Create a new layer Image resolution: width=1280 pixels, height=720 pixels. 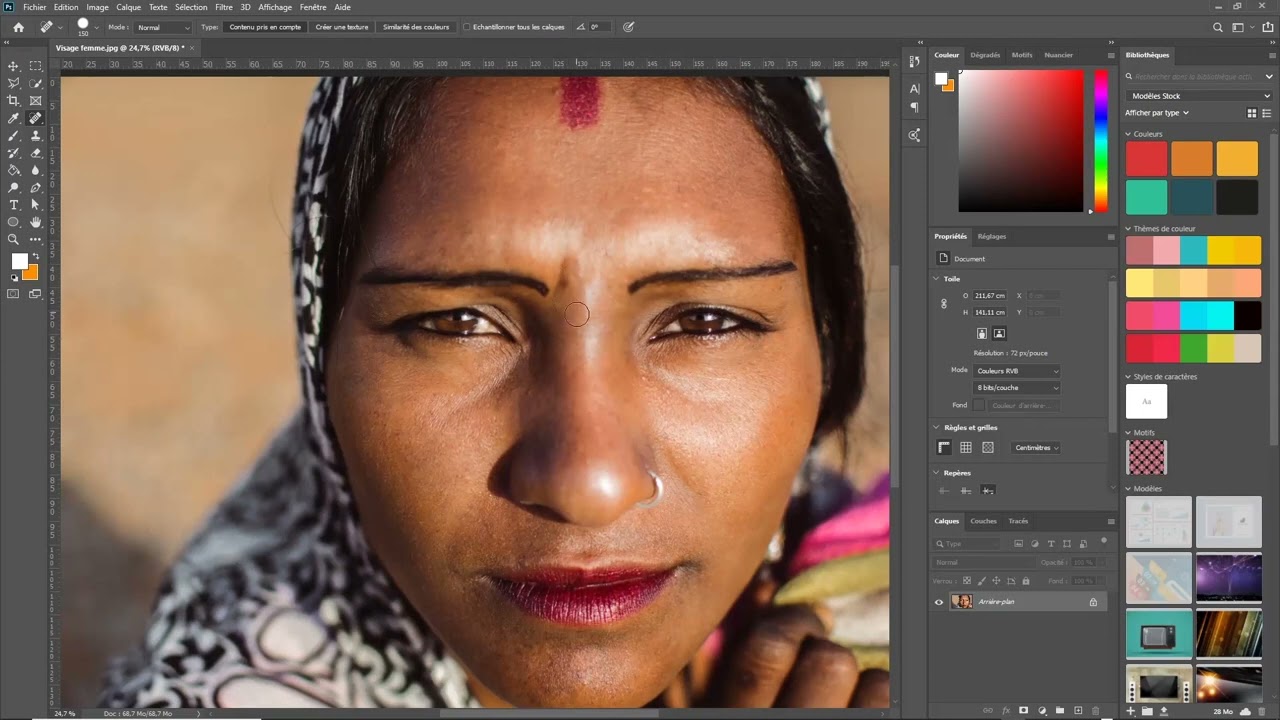click(x=1077, y=710)
